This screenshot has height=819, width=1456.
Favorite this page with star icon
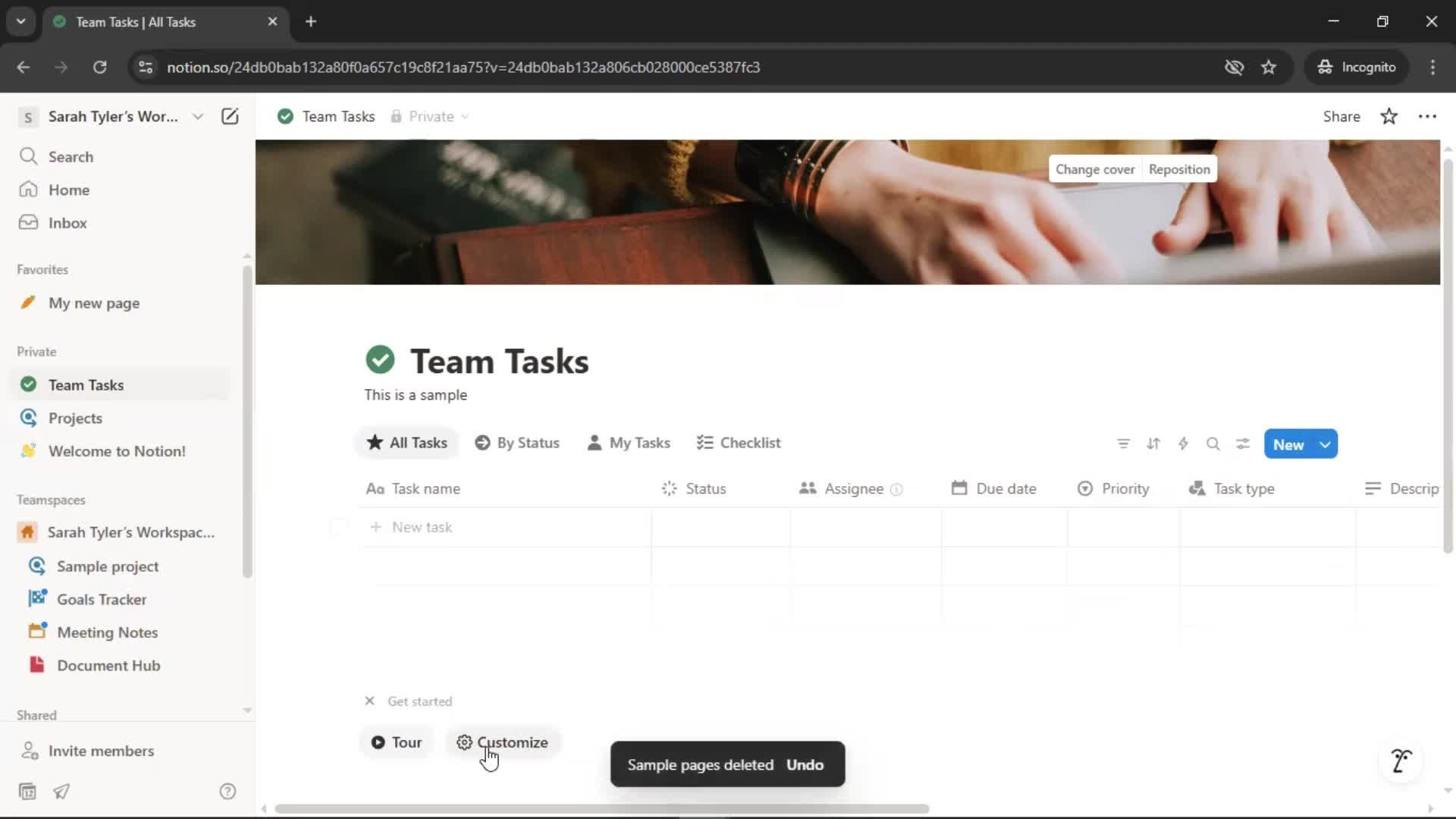1389,116
